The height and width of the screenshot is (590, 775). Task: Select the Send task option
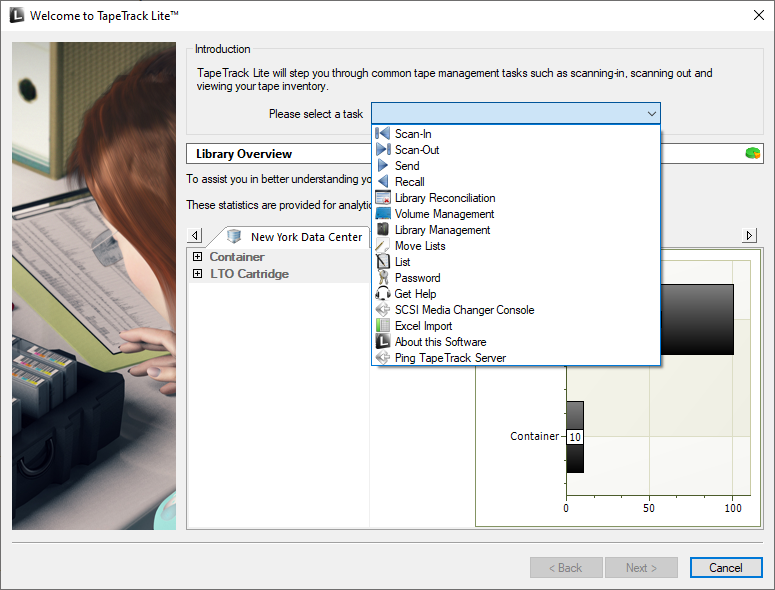coord(516,166)
